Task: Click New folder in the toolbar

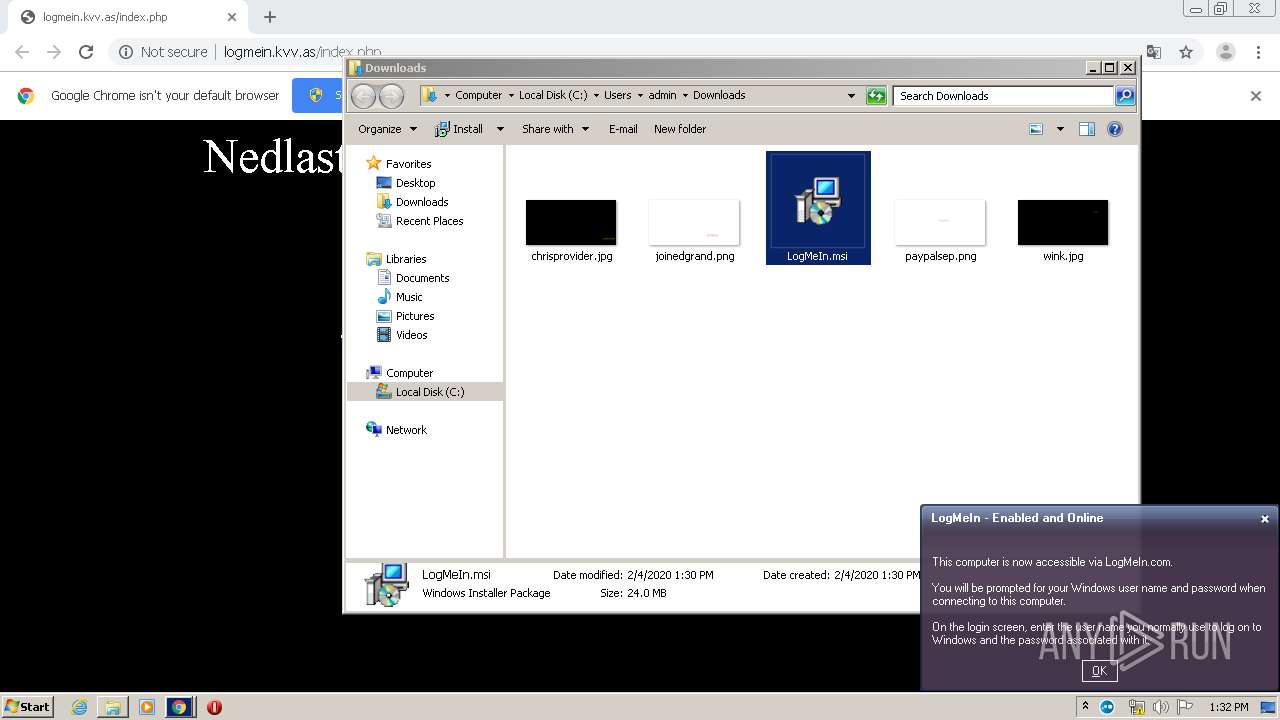Action: 680,129
